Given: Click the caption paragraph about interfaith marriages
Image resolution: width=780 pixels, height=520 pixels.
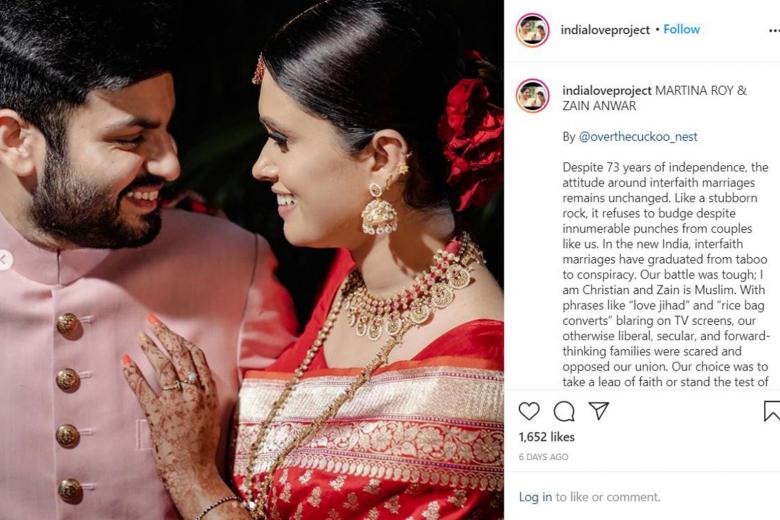Looking at the screenshot, I should tap(666, 274).
